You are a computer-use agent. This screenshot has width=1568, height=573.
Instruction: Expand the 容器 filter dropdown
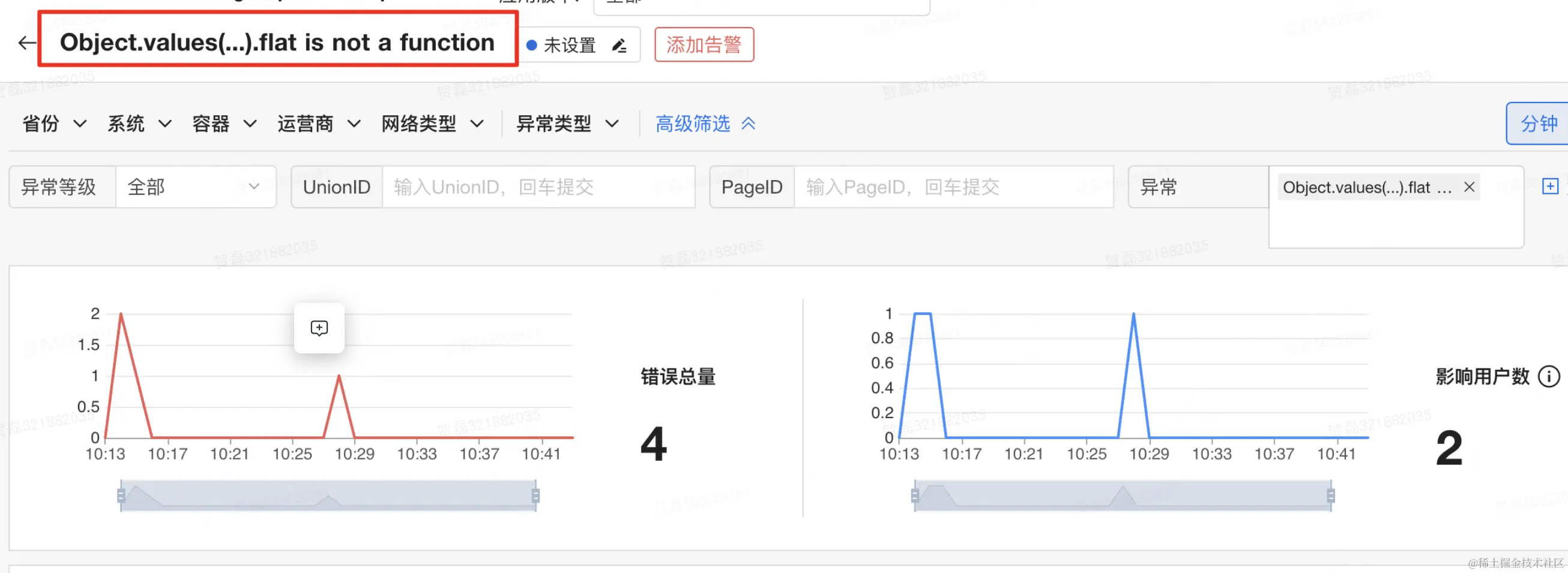pyautogui.click(x=224, y=124)
